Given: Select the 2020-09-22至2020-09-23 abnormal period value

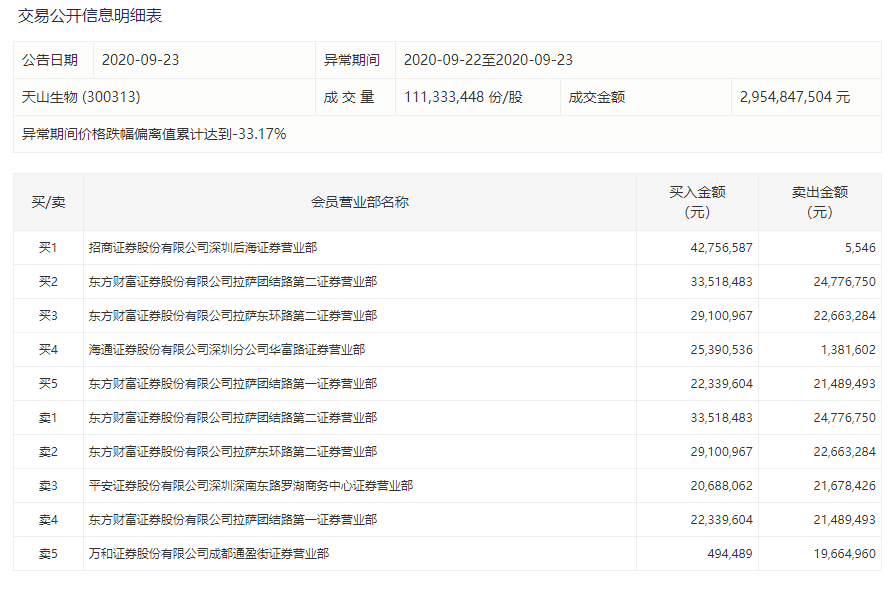Looking at the screenshot, I should click(x=488, y=60).
